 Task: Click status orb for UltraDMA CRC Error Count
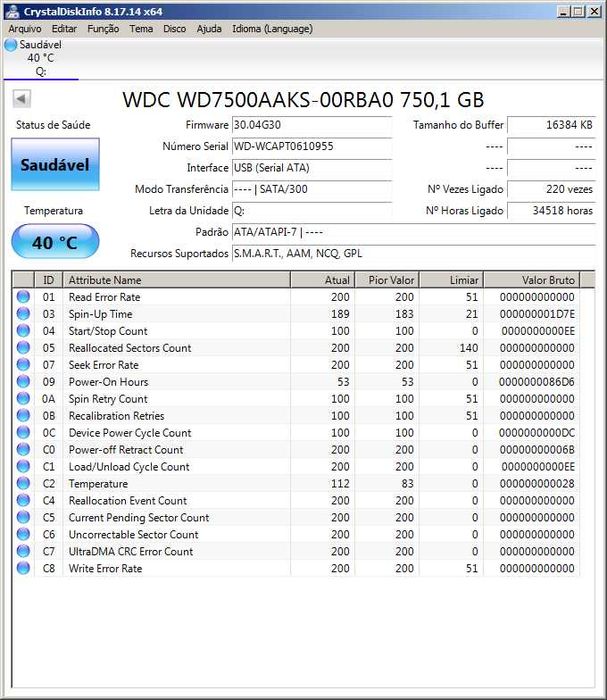(x=23, y=551)
